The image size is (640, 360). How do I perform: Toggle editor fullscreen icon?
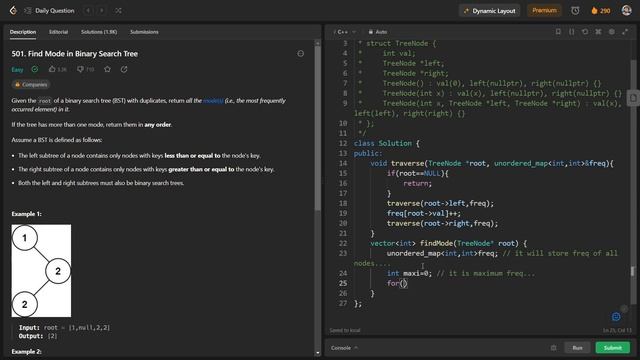pos(625,31)
